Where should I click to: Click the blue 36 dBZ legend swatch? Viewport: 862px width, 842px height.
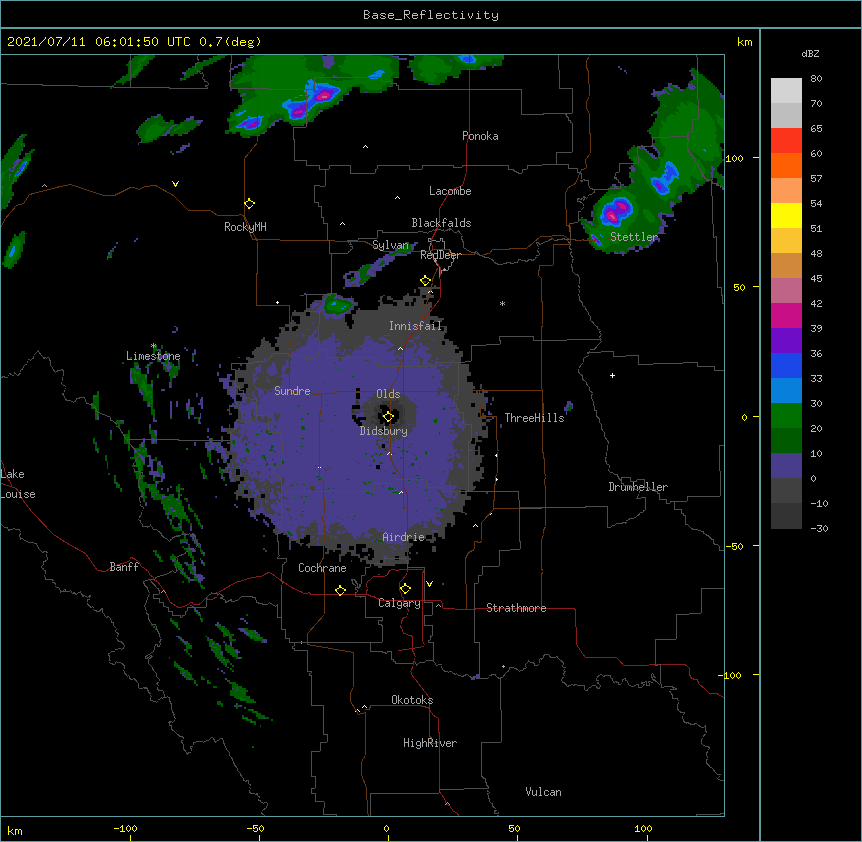pyautogui.click(x=786, y=365)
